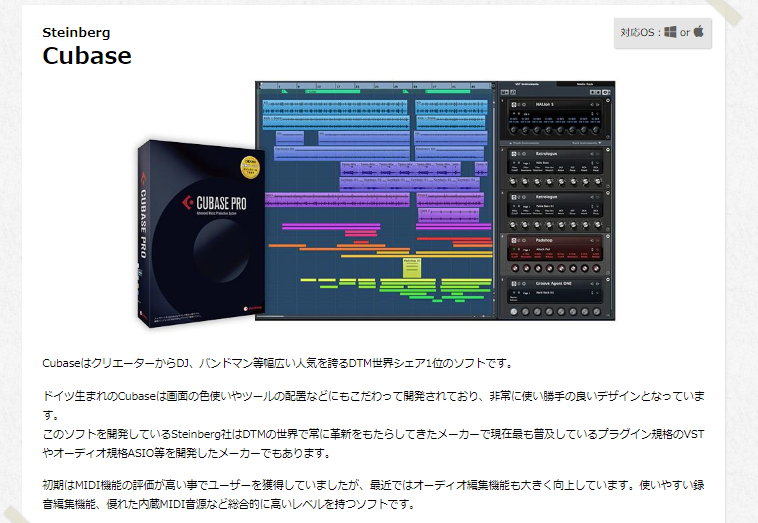The width and height of the screenshot is (758, 523).
Task: Select the VST Instruments tab in the picture
Action: coord(527,84)
